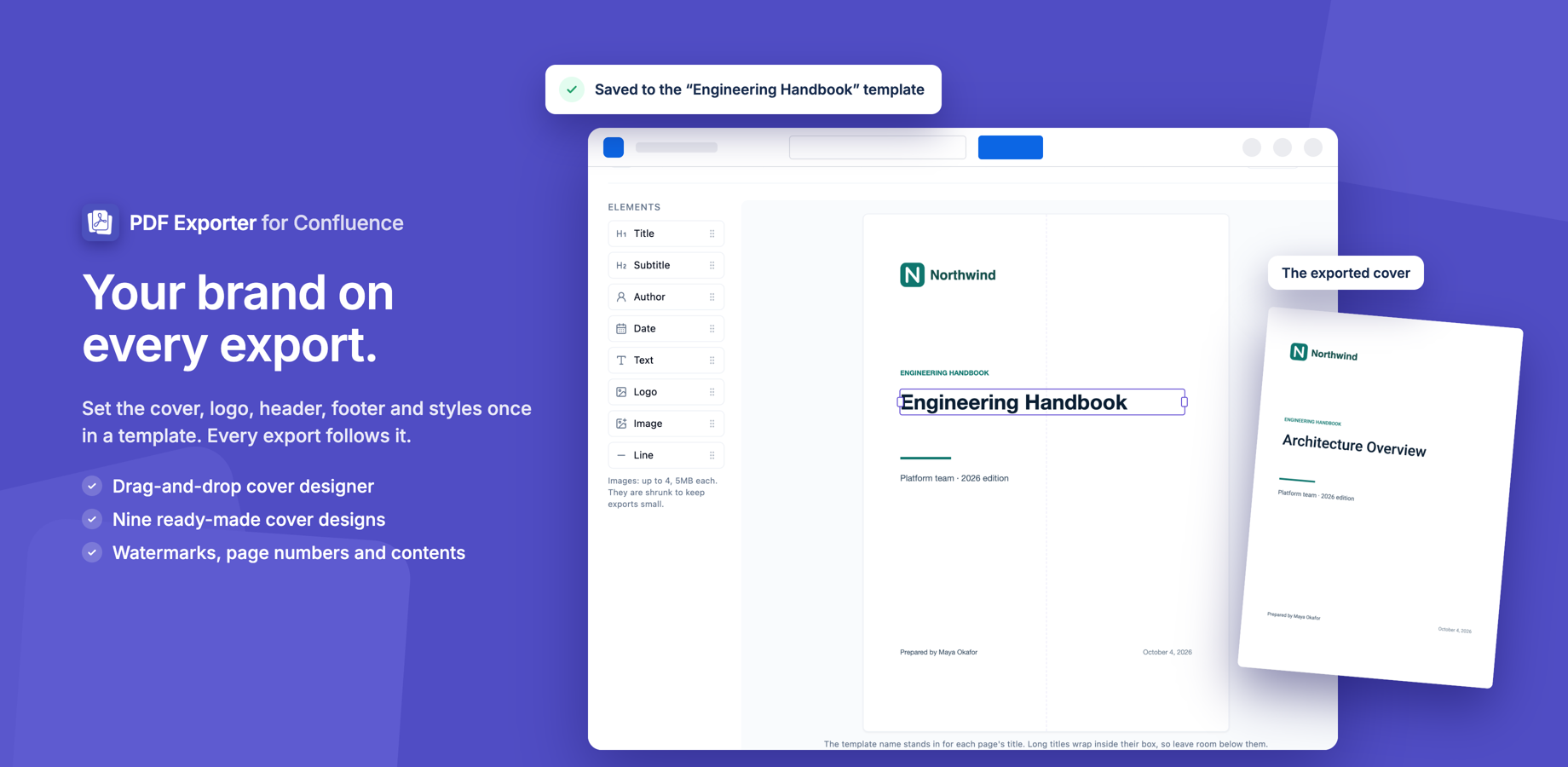Click the Line element icon
The width and height of the screenshot is (1568, 767).
[621, 455]
